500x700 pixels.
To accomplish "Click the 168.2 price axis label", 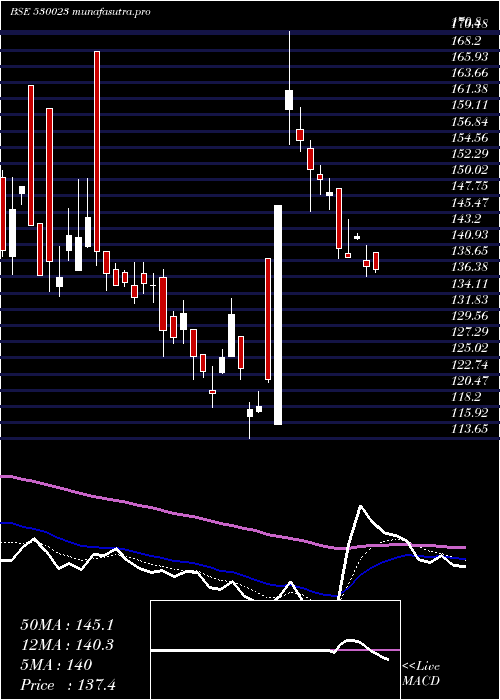I will click(x=466, y=41).
